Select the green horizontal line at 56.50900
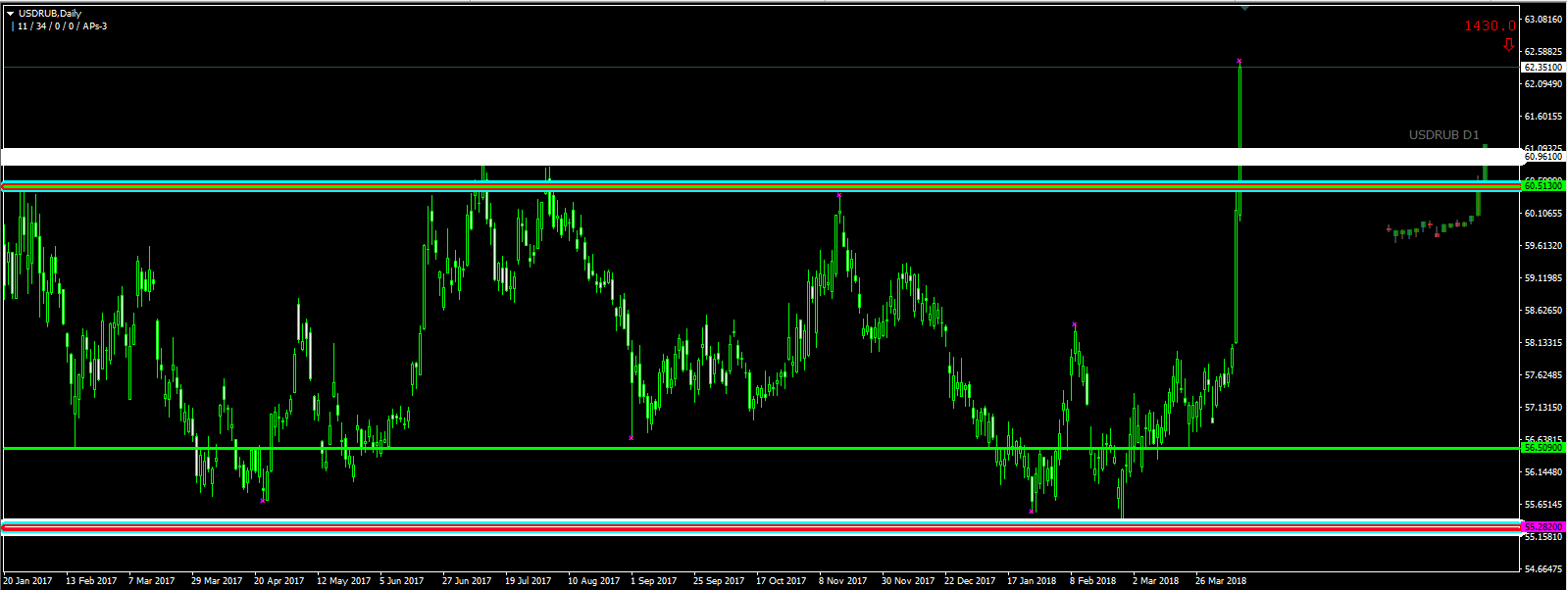This screenshot has height=590, width=1568. [x=761, y=448]
